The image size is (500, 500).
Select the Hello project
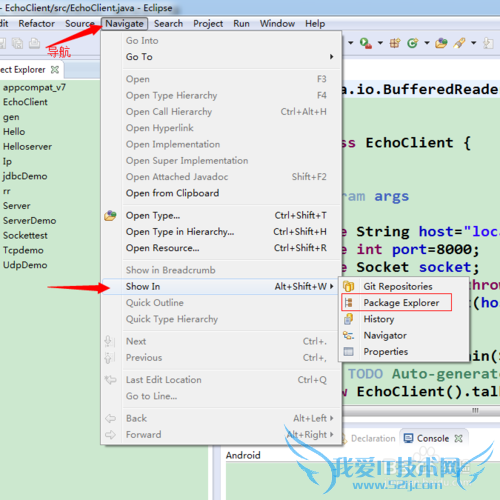point(14,132)
